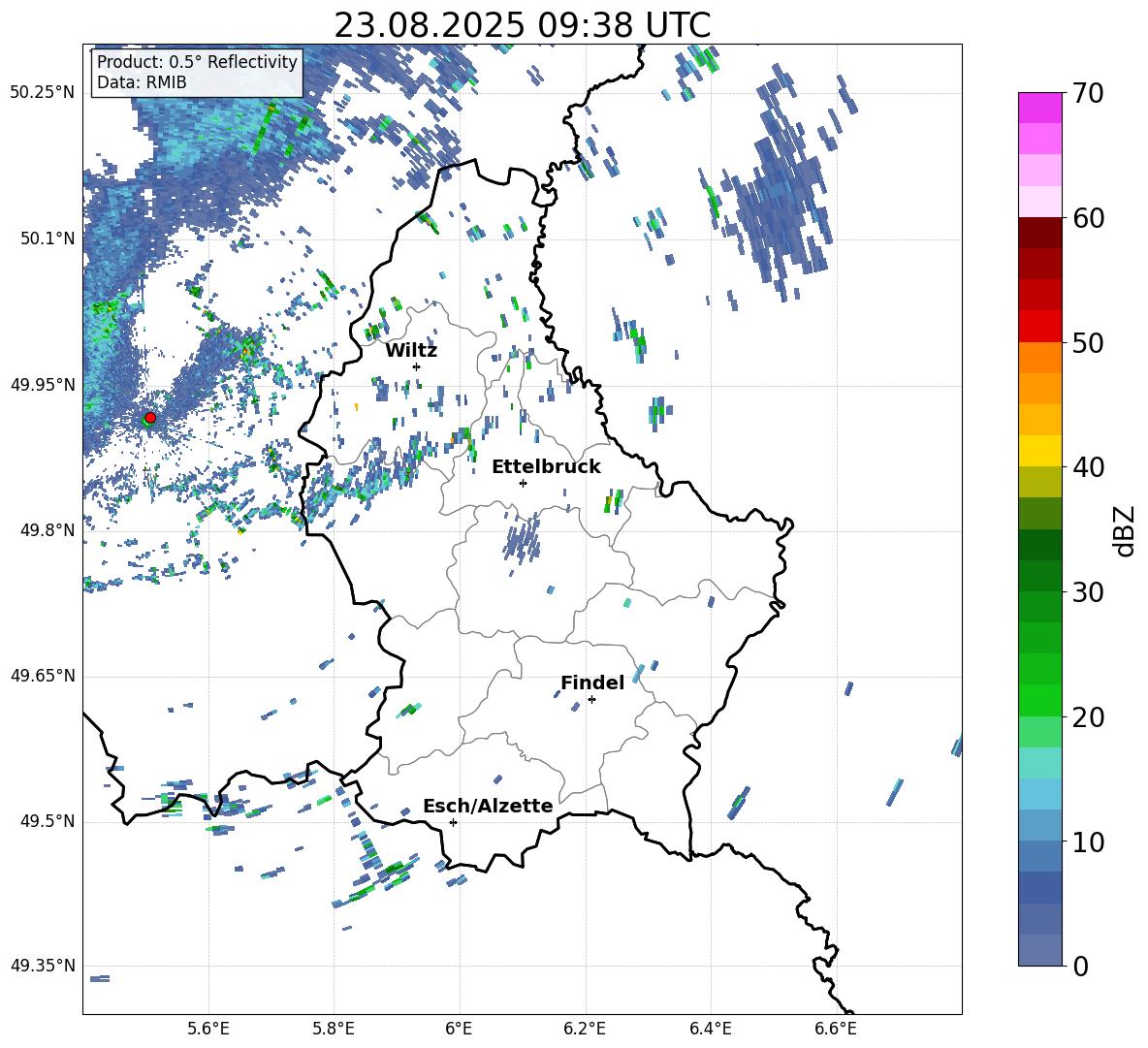Click the 49.5°N latitude label
1148x1048 pixels.
[x=48, y=822]
